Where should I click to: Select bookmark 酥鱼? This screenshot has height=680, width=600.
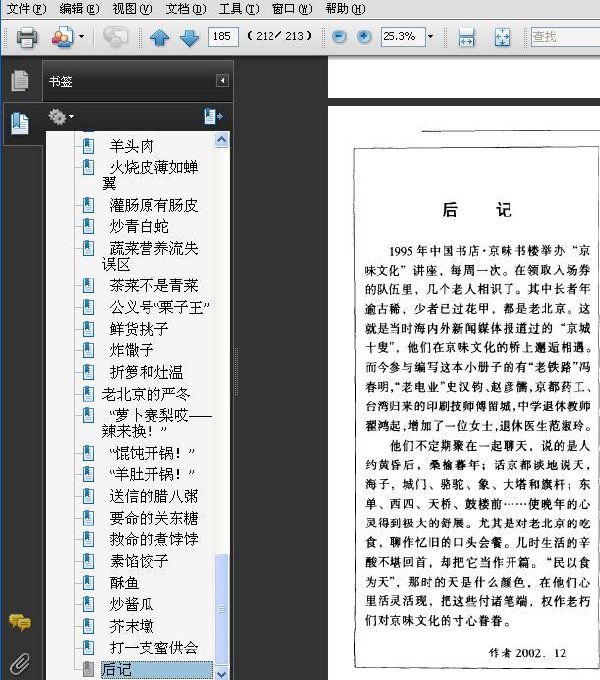tap(124, 583)
